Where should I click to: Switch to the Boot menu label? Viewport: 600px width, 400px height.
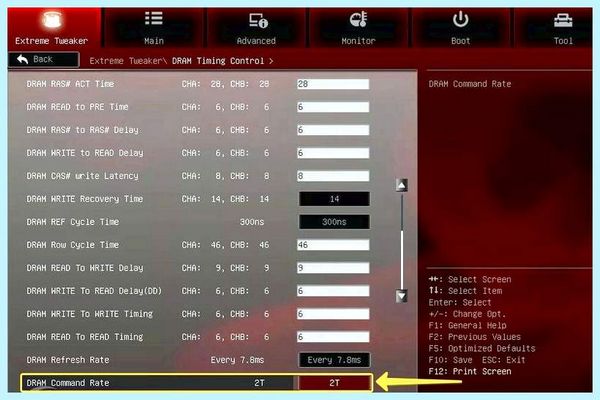(460, 41)
